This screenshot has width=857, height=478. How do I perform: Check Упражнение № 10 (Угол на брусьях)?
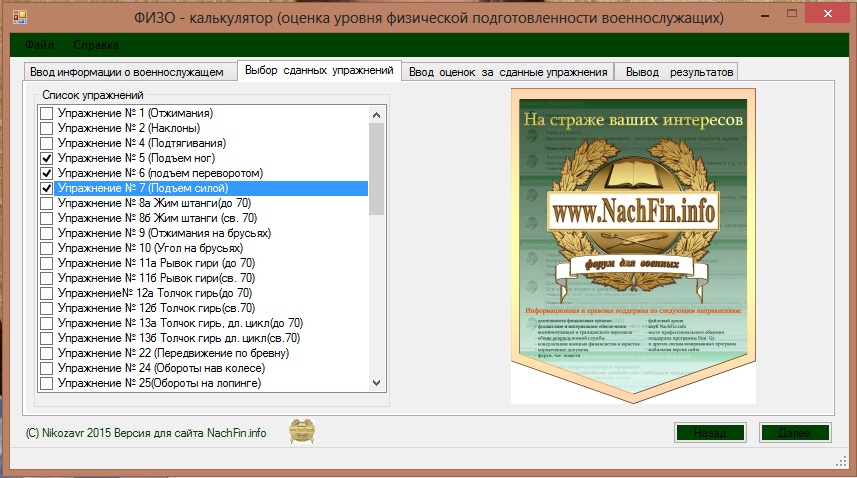[x=46, y=249]
